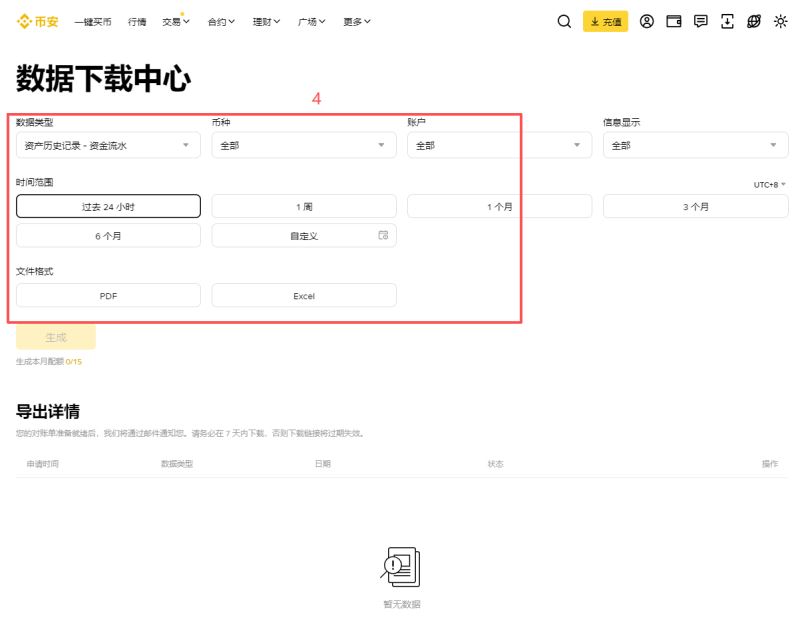
Task: Open the 数据类型 dropdown
Action: 103,144
